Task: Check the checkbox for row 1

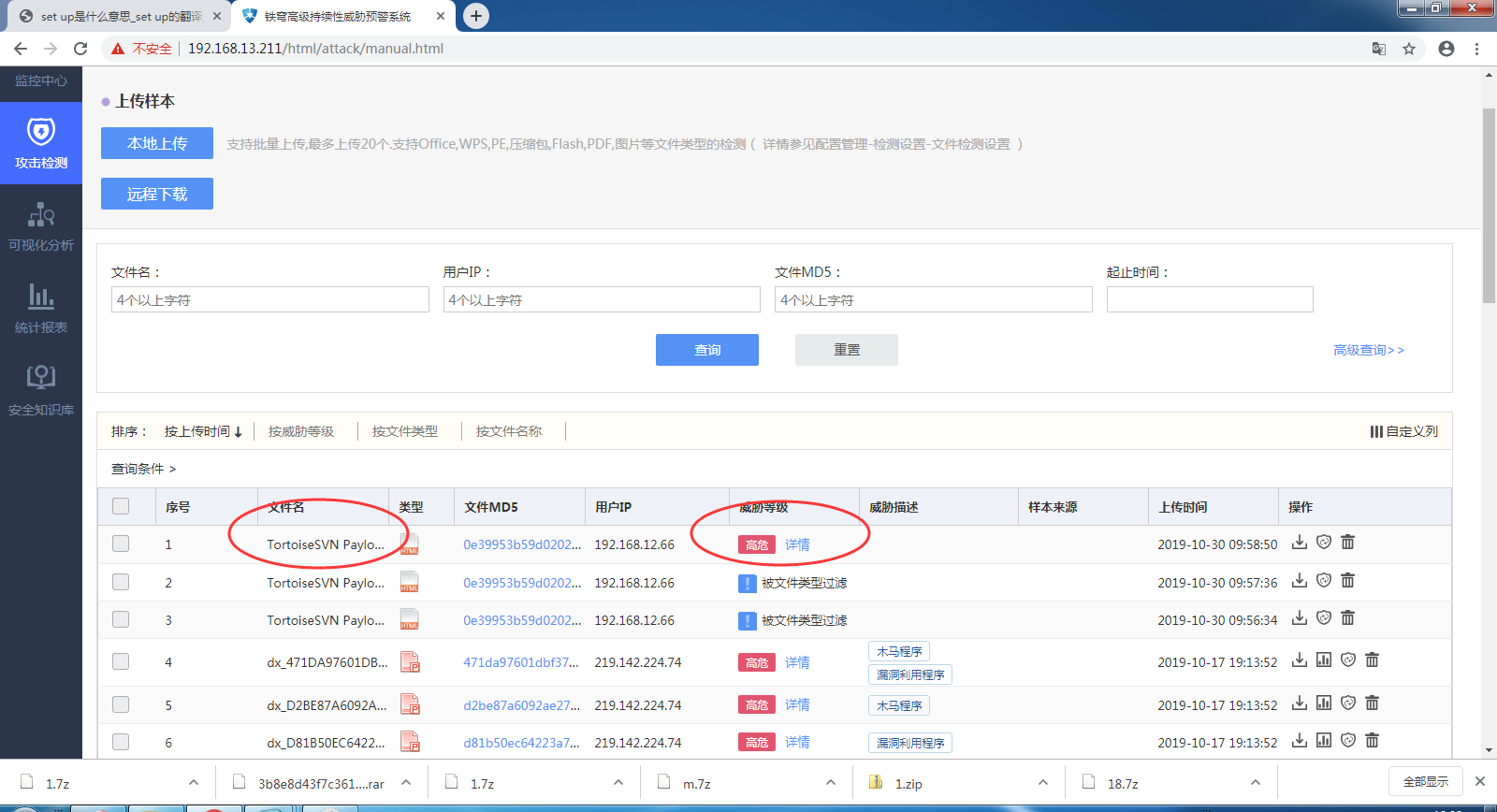Action: coord(121,544)
